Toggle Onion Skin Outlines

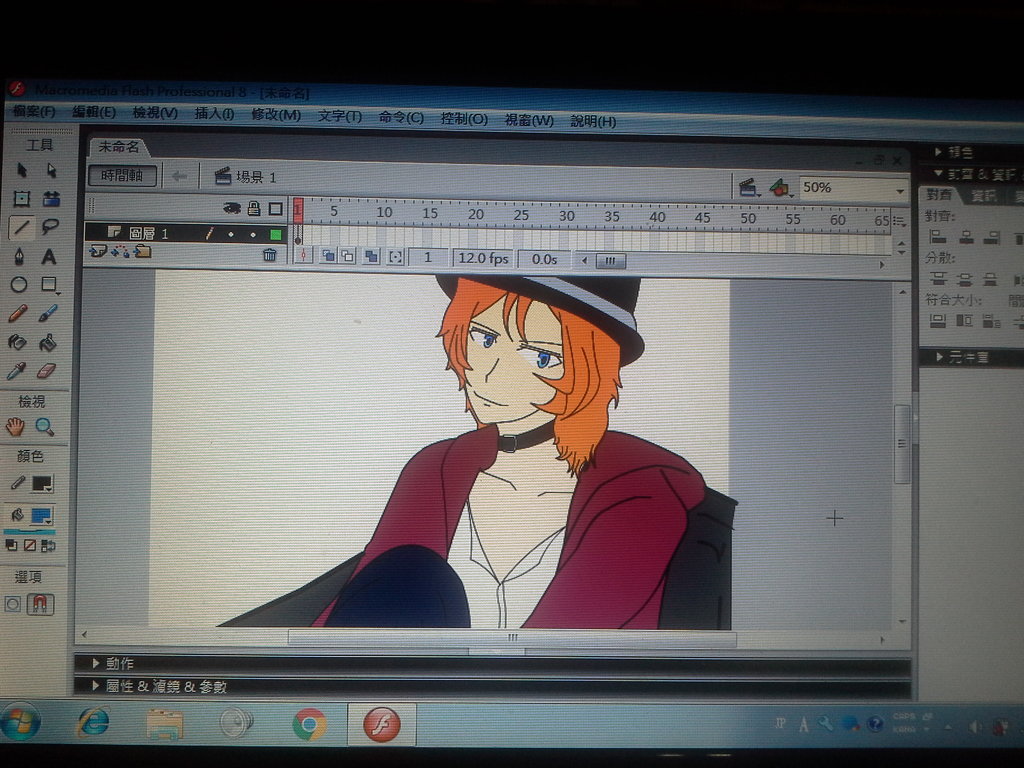click(x=348, y=257)
